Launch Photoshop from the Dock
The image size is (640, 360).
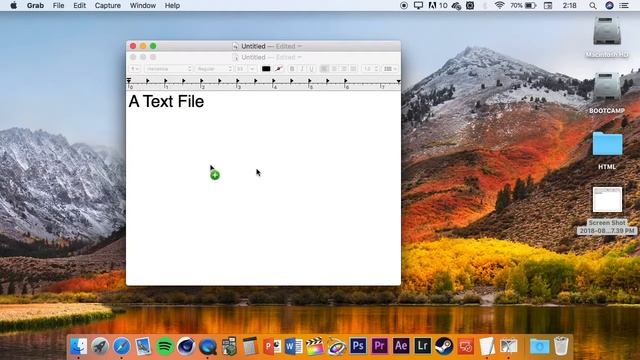pyautogui.click(x=358, y=346)
